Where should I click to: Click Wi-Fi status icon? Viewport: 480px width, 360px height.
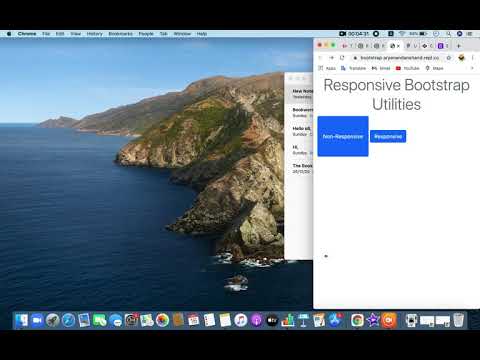click(x=402, y=34)
